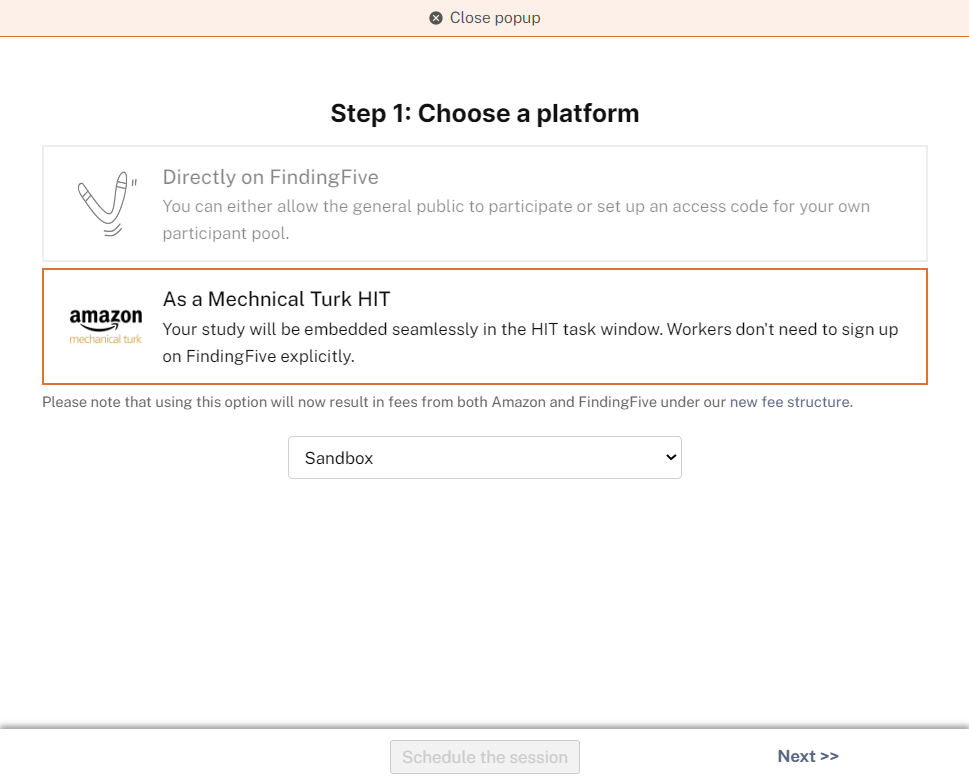Click the fees note below Mechanical Turk option
The width and height of the screenshot is (969, 784).
447,402
